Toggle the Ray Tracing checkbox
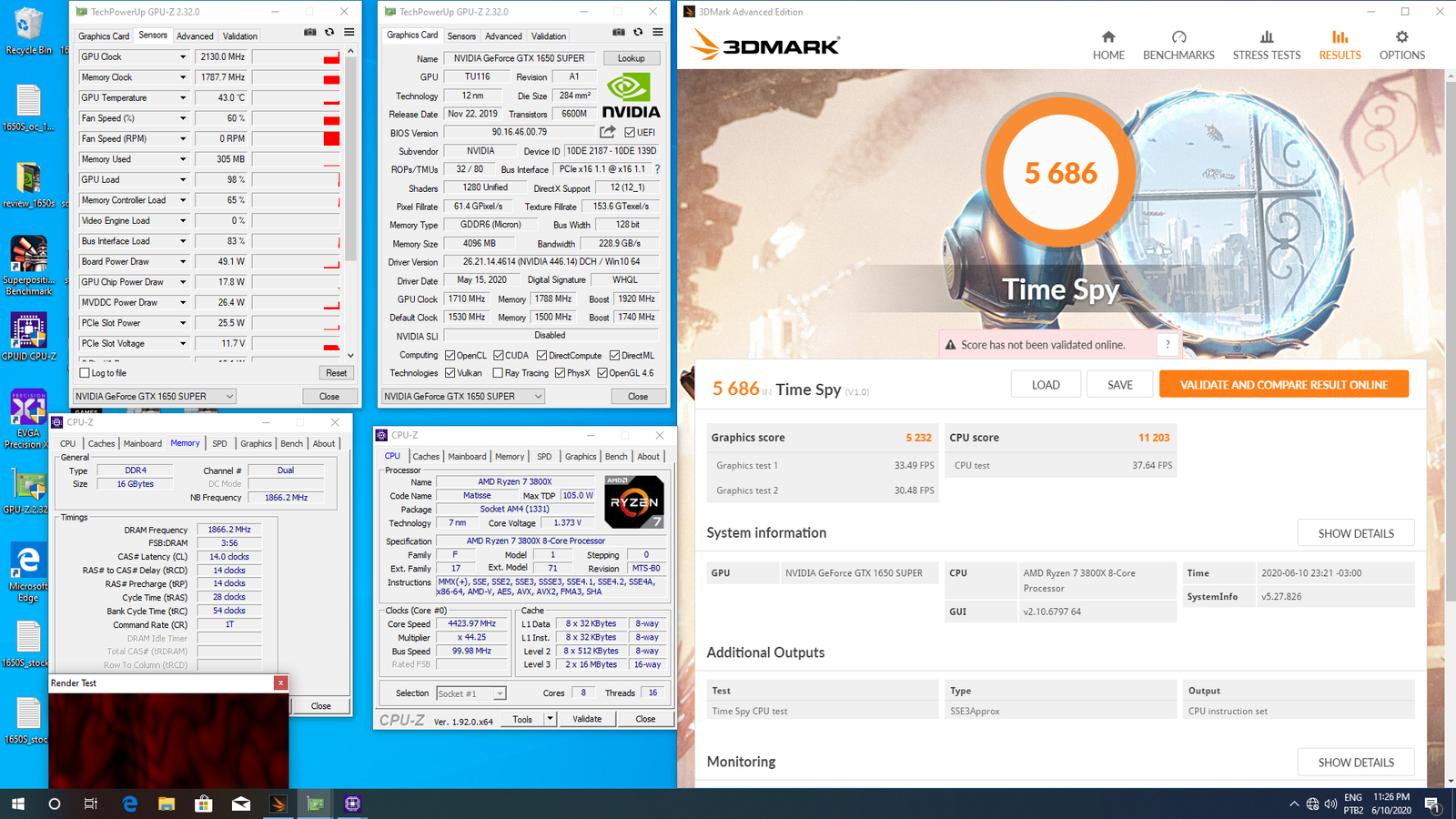This screenshot has width=1456, height=819. click(x=498, y=373)
